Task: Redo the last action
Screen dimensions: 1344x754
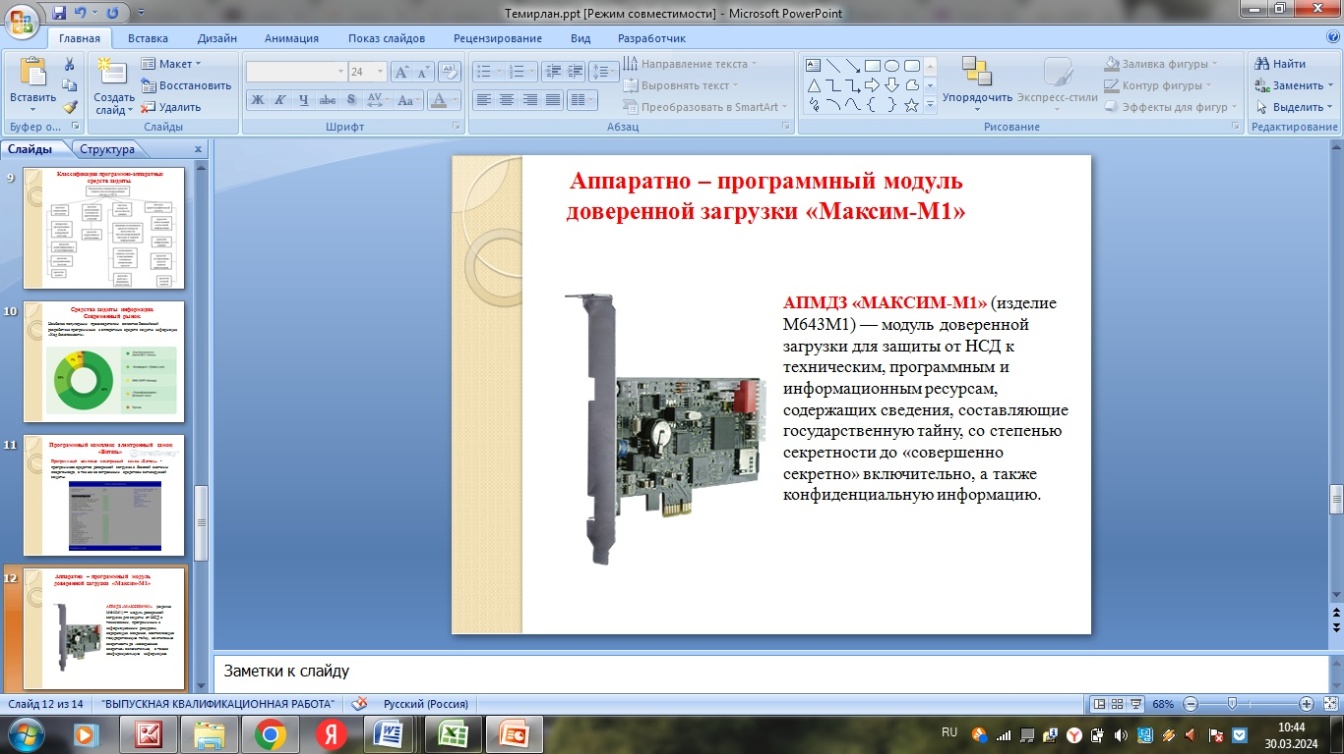Action: [x=111, y=13]
